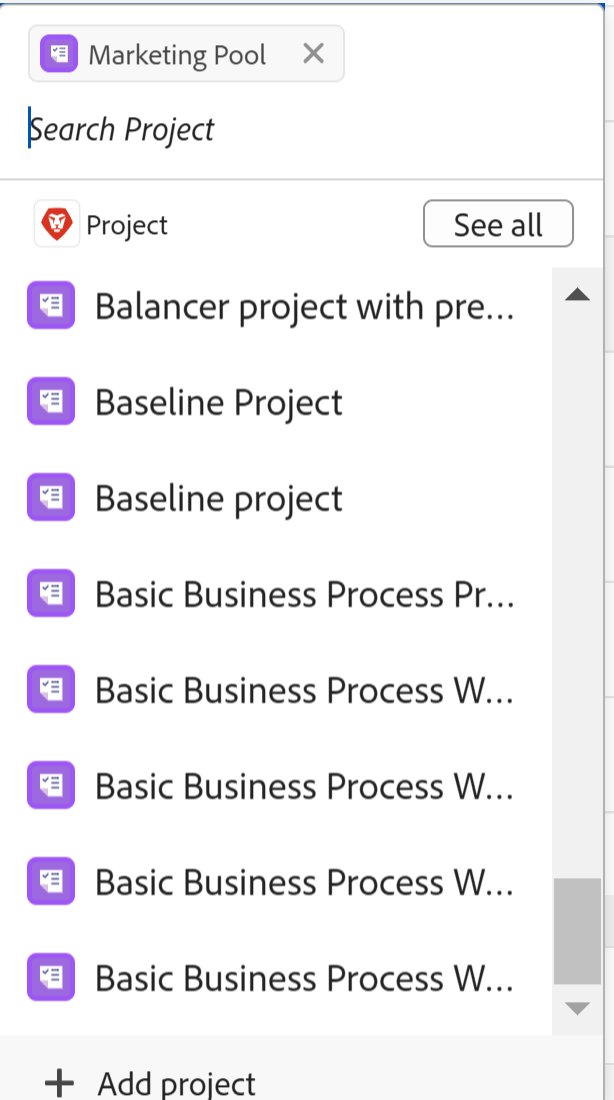
Task: Click the scrollbar down arrow
Action: [x=578, y=1010]
